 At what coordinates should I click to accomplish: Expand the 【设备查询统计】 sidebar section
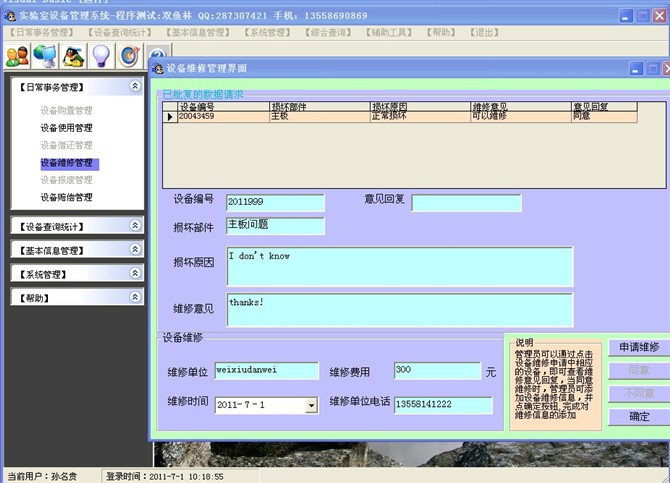(x=135, y=225)
